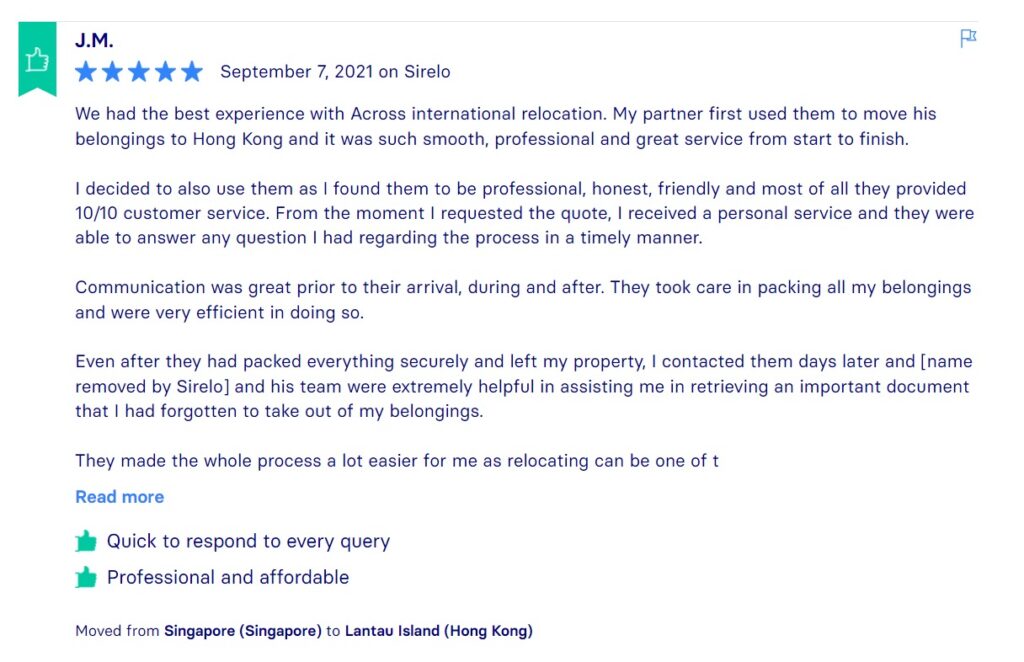Click the flag icon to report review
This screenshot has width=1024, height=662.
[967, 37]
